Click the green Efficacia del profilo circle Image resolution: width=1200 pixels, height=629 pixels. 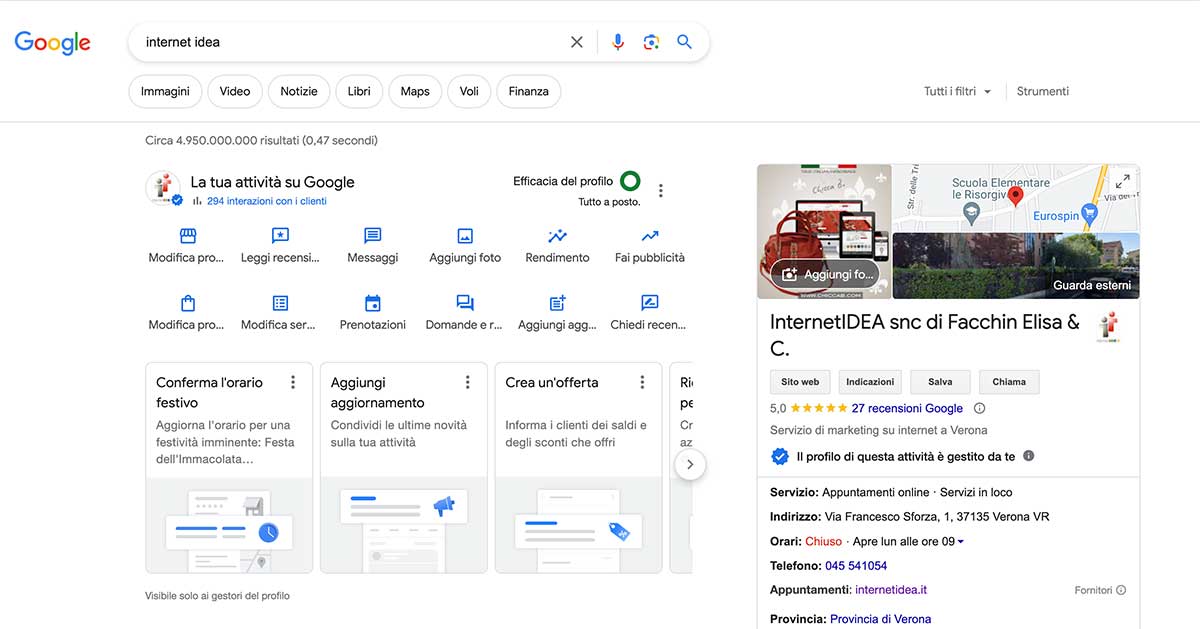[630, 181]
